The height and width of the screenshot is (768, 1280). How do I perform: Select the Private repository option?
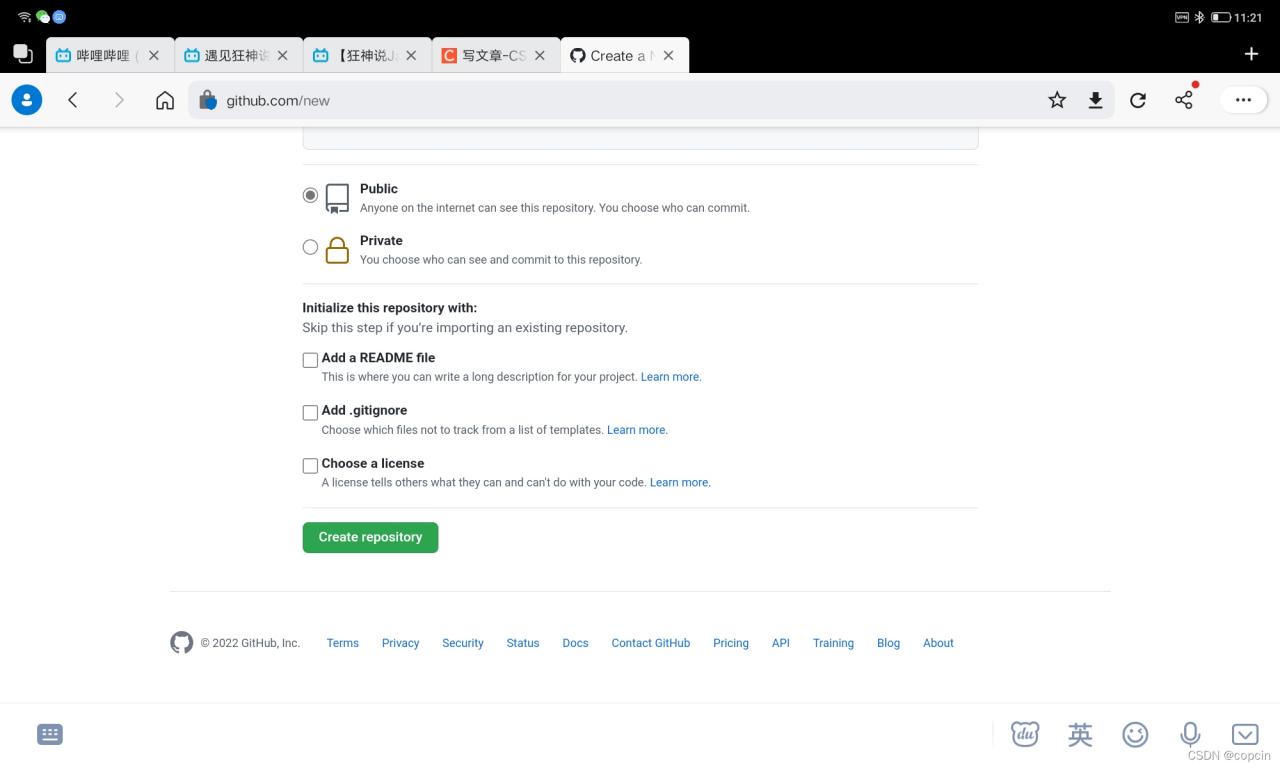pos(310,247)
